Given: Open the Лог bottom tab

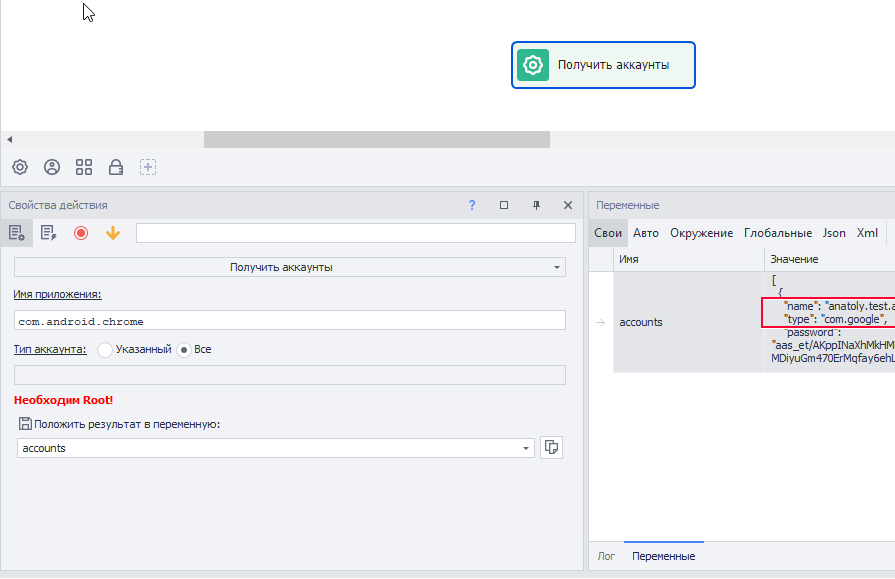Looking at the screenshot, I should 606,556.
